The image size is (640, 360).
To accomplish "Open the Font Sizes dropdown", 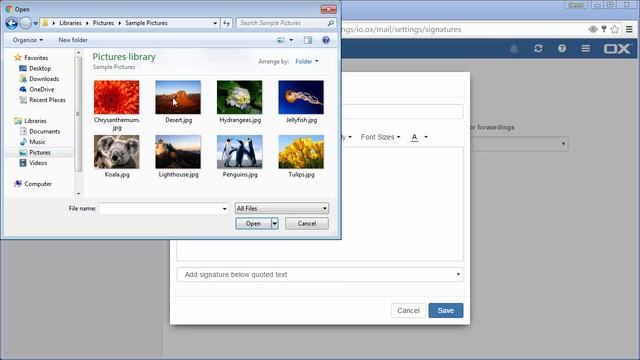I will pos(380,137).
